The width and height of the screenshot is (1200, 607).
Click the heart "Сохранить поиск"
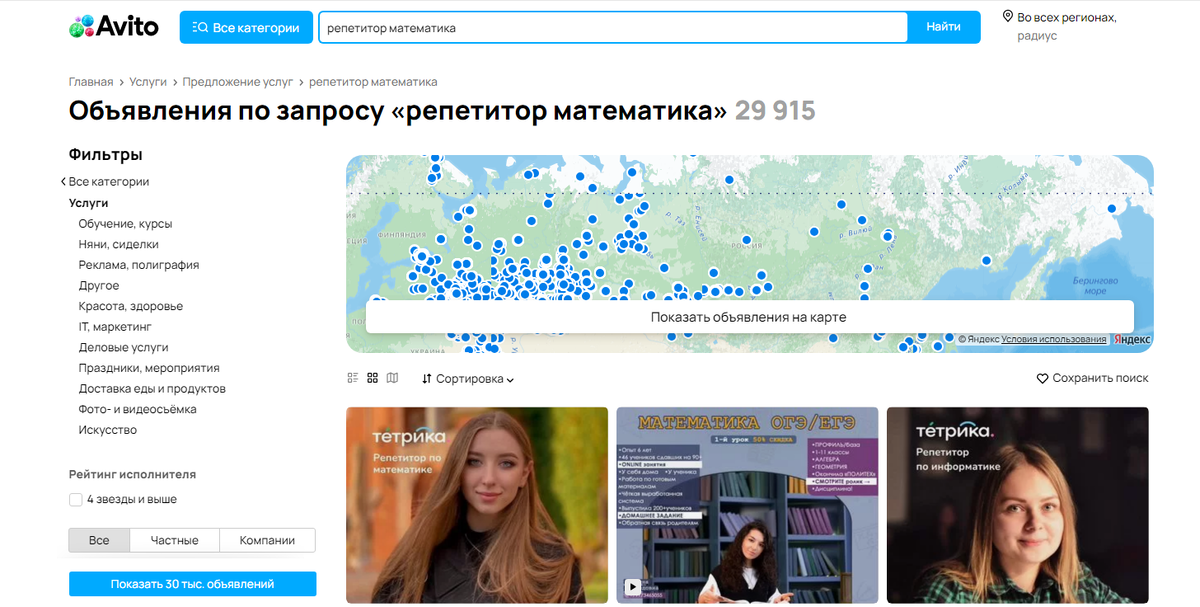tap(1092, 378)
